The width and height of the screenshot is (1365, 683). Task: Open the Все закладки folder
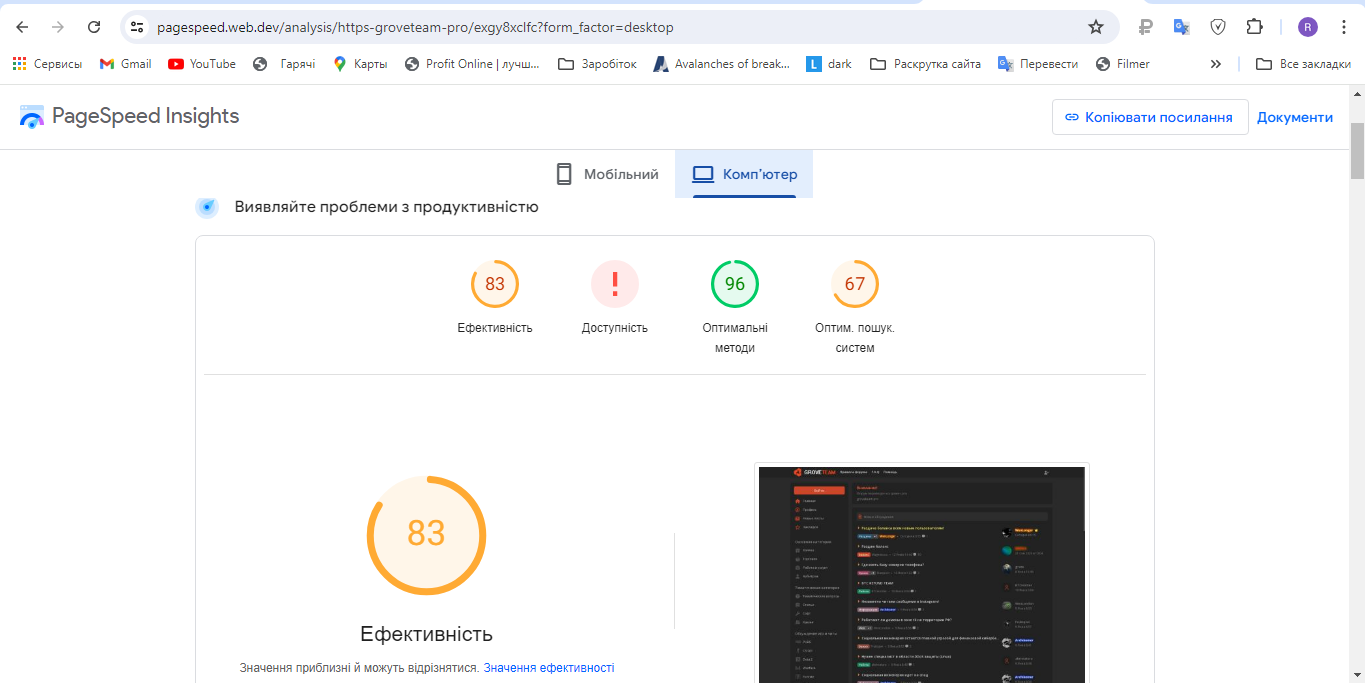click(1303, 64)
